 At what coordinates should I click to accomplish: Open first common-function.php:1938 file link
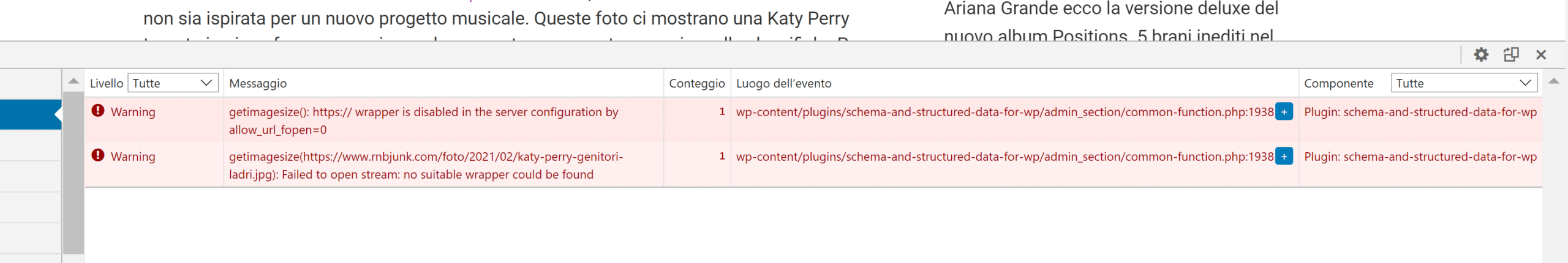(1005, 112)
